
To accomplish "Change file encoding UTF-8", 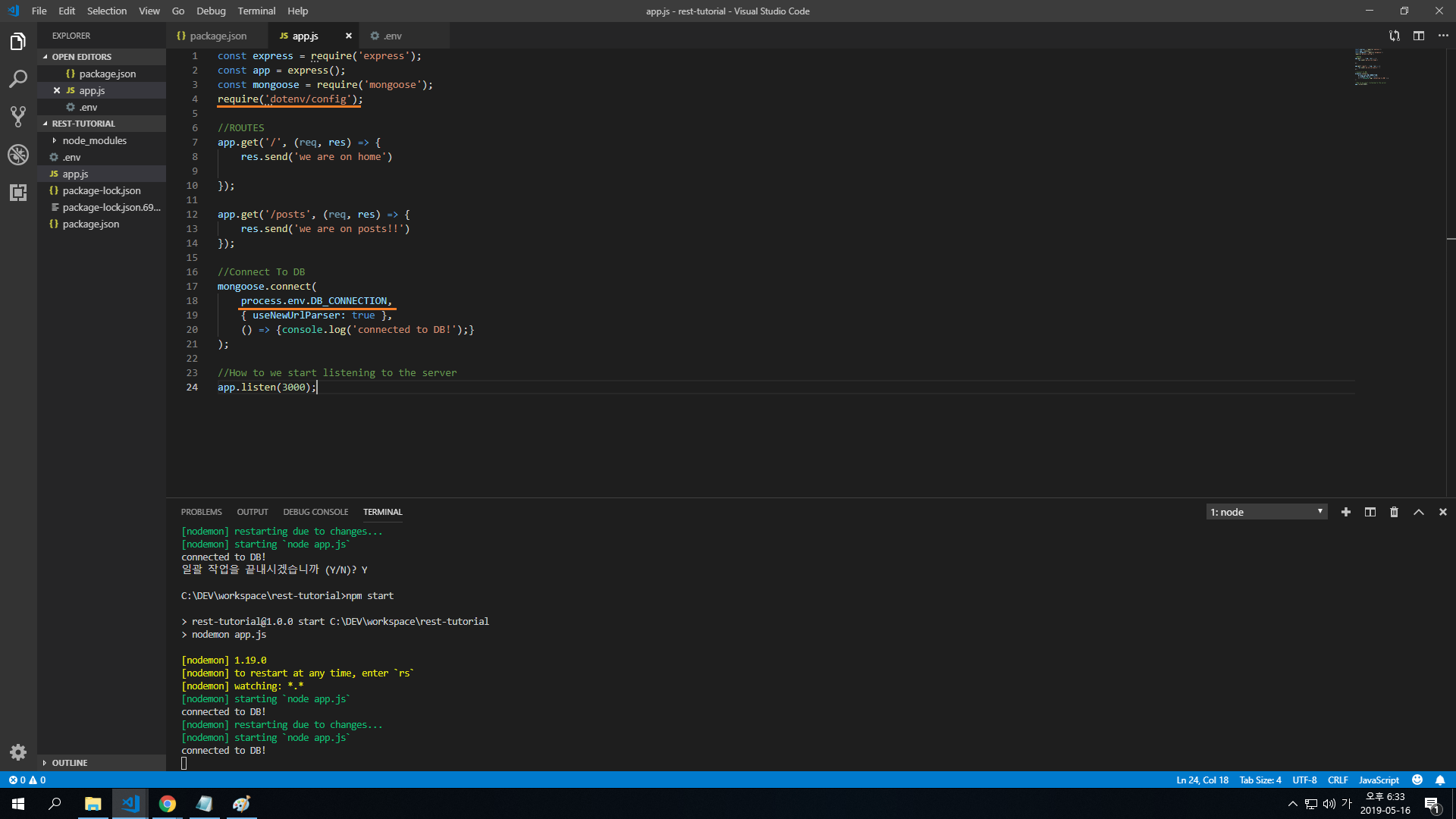I will (x=1304, y=780).
